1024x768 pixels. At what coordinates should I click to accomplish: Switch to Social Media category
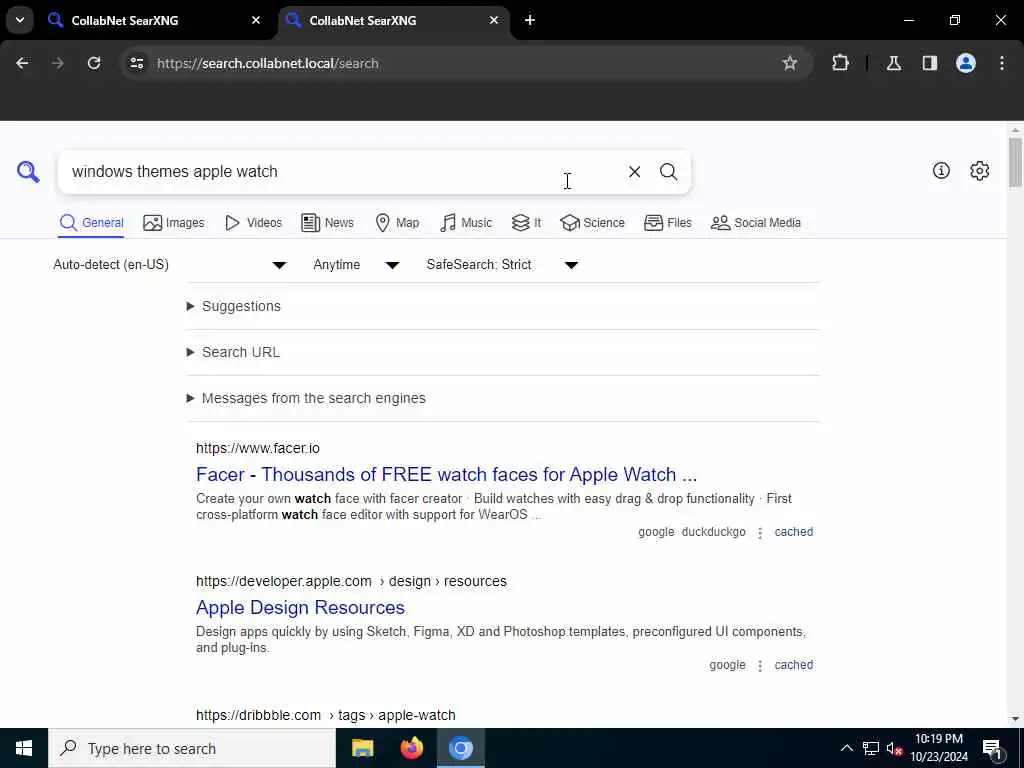pos(756,223)
